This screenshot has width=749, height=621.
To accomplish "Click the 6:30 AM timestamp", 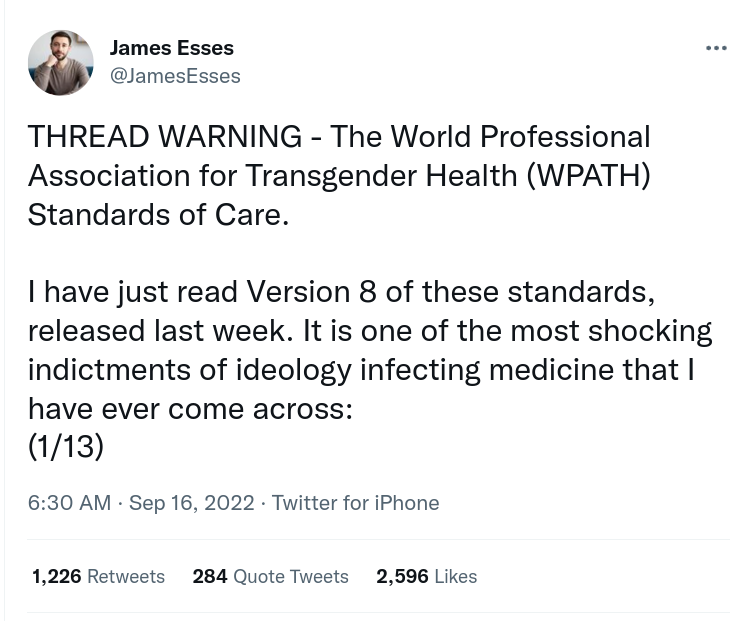I will [x=69, y=503].
